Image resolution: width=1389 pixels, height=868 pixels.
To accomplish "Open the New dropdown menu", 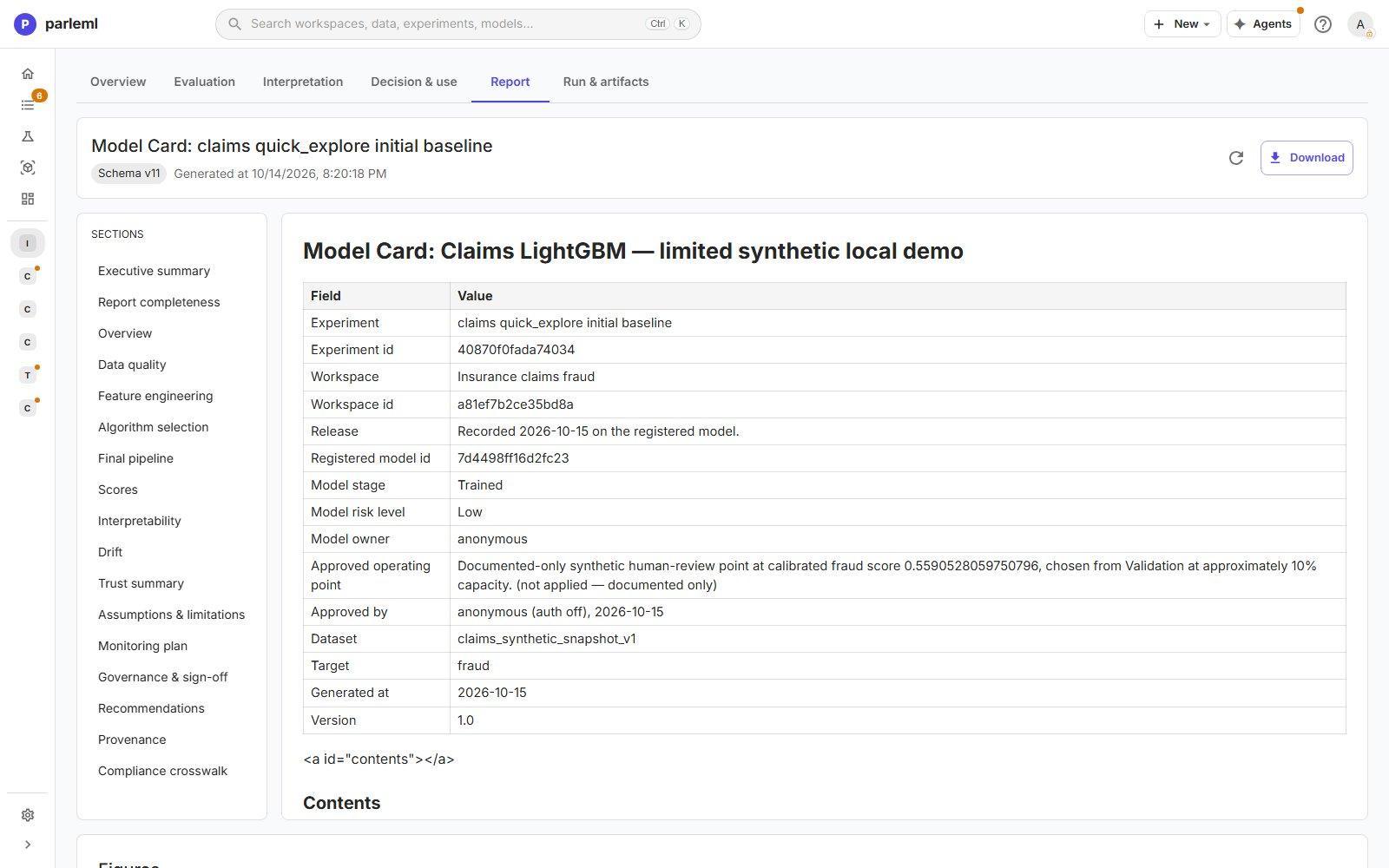I will 1182,24.
